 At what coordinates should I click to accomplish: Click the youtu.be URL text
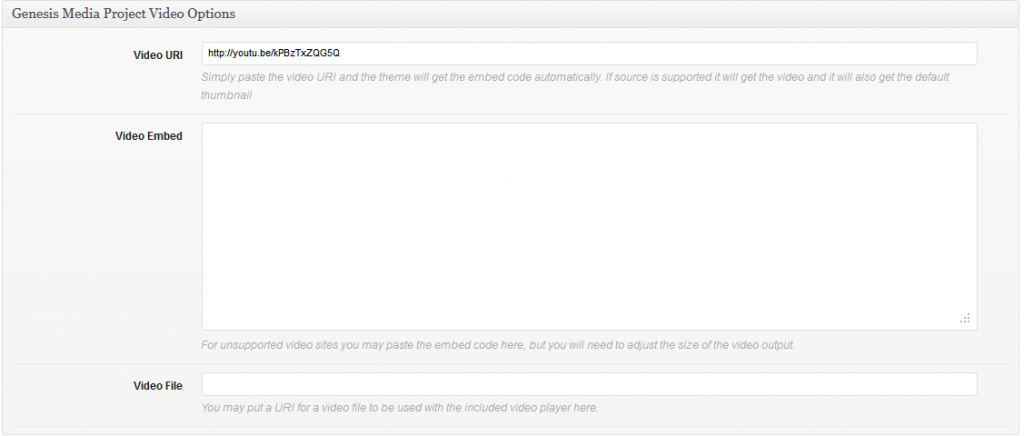coord(274,53)
